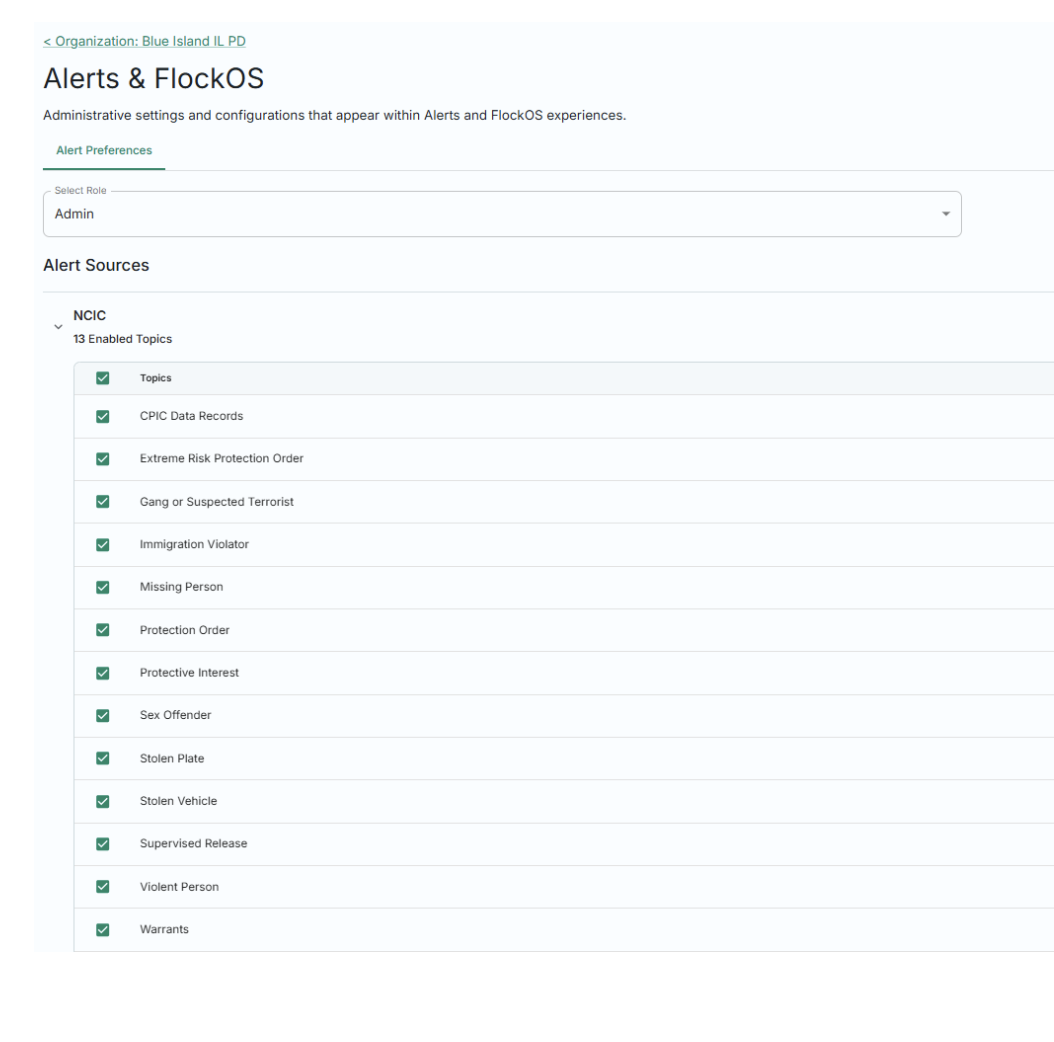The image size is (1054, 1042).
Task: Click the 'Warrants' label
Action: click(x=164, y=929)
